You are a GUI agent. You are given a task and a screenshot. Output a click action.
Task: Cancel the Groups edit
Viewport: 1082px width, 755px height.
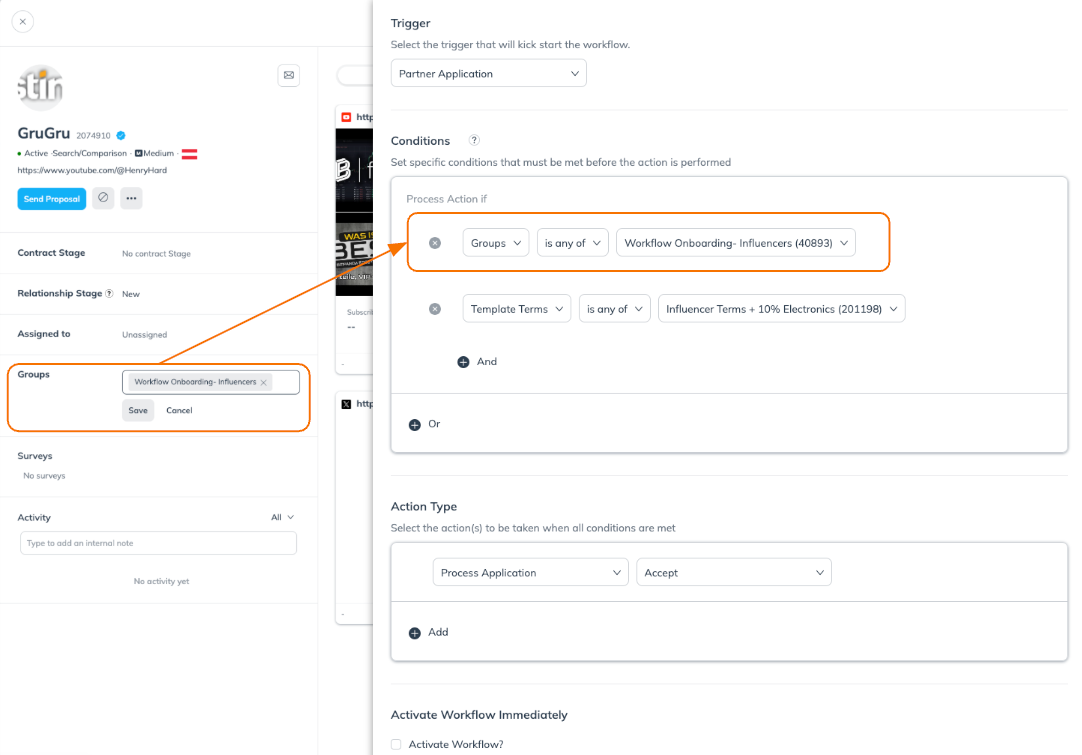pyautogui.click(x=179, y=410)
